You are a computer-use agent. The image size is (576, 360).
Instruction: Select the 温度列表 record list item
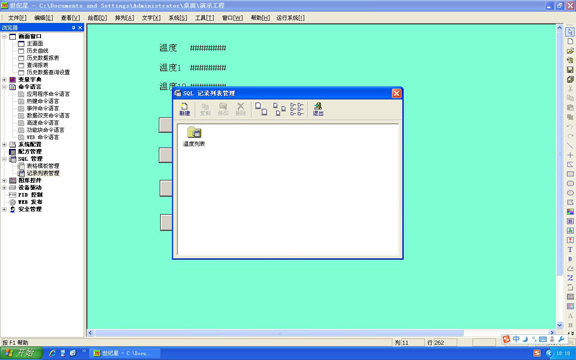coord(194,137)
